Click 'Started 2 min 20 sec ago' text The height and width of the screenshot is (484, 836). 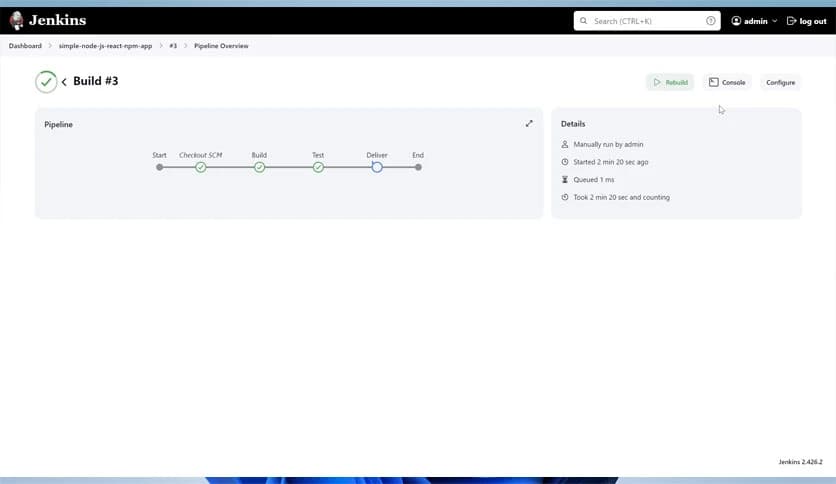611,162
